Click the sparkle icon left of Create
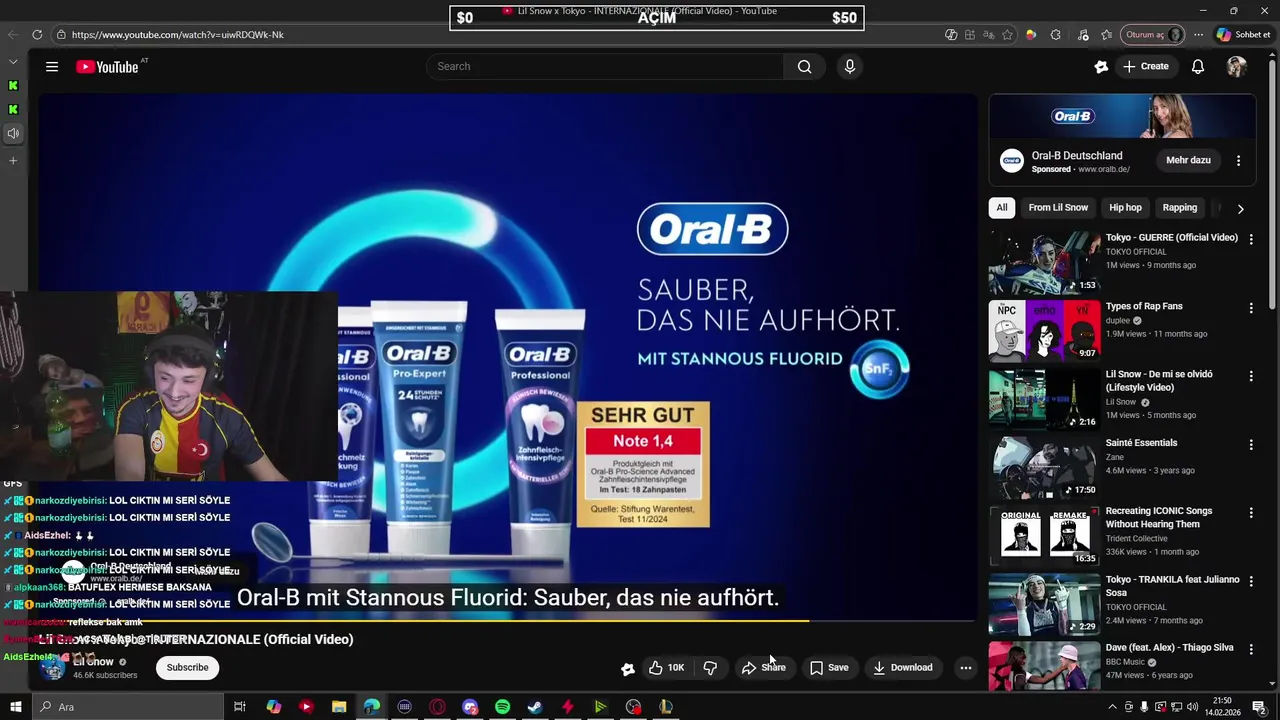The width and height of the screenshot is (1280, 720). (x=1101, y=67)
